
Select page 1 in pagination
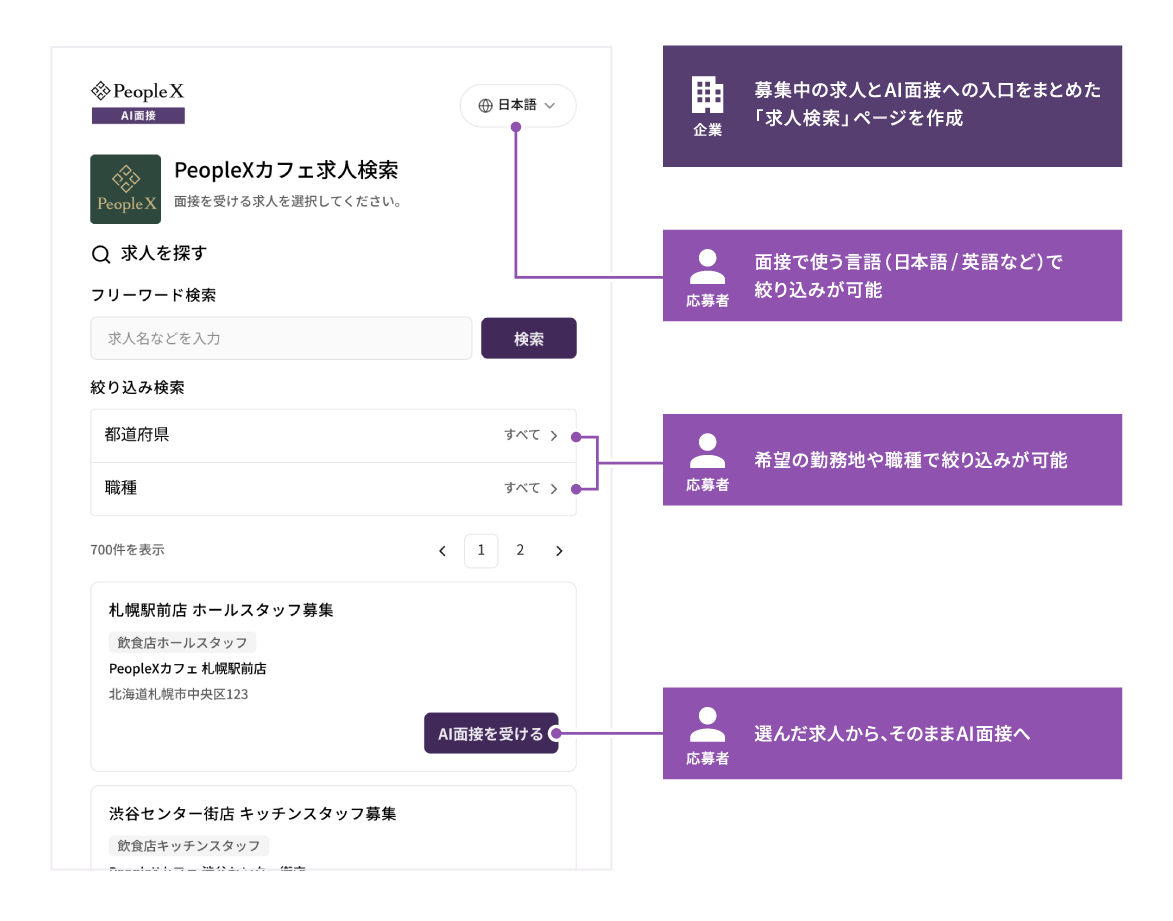click(481, 551)
